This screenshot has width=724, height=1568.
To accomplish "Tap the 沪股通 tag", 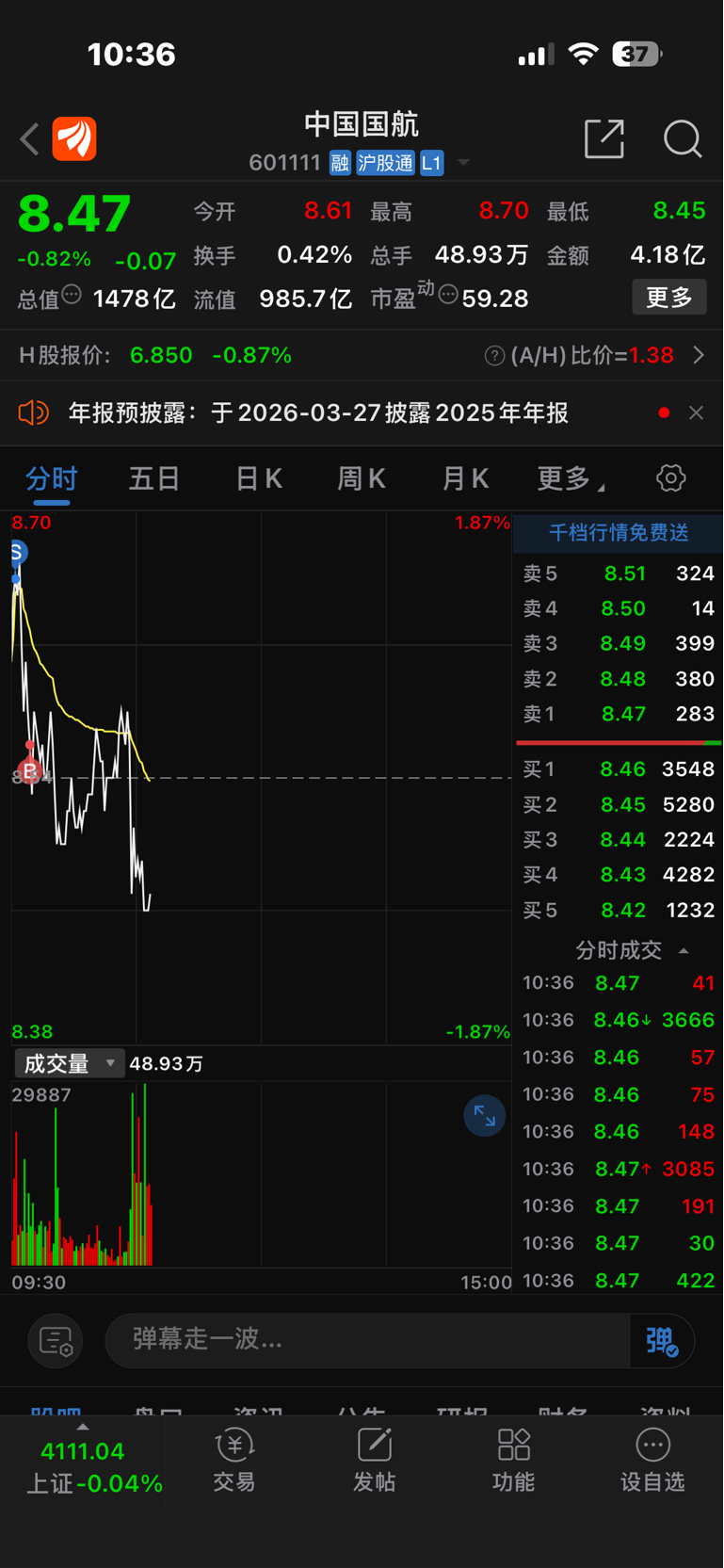I will click(385, 163).
